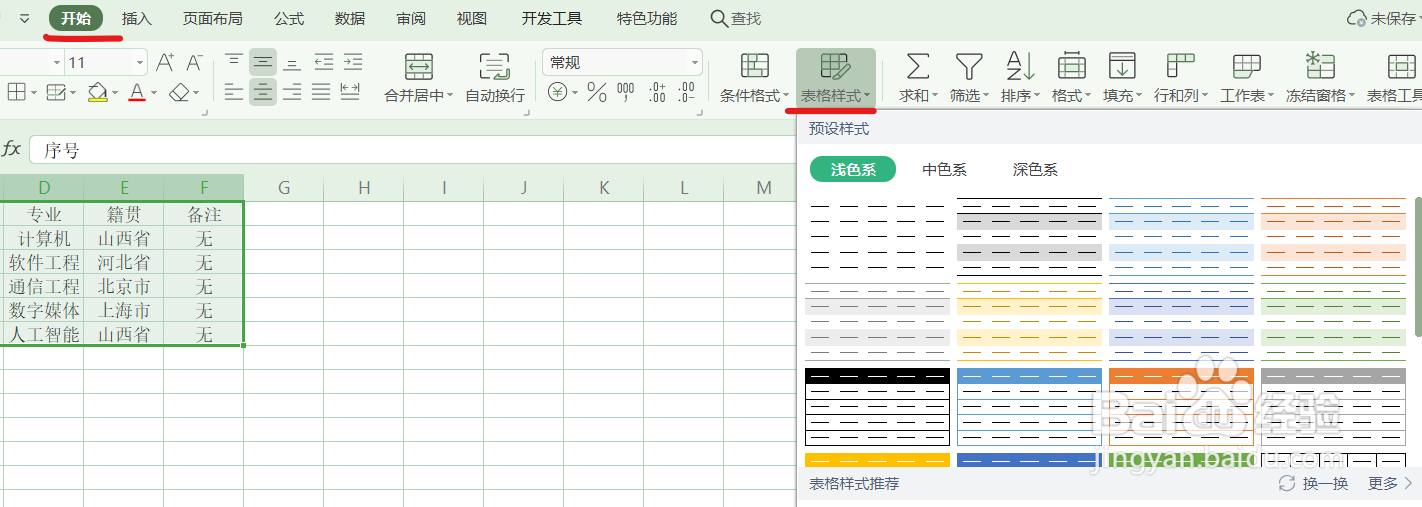Choose the orange header table style

tap(1181, 407)
